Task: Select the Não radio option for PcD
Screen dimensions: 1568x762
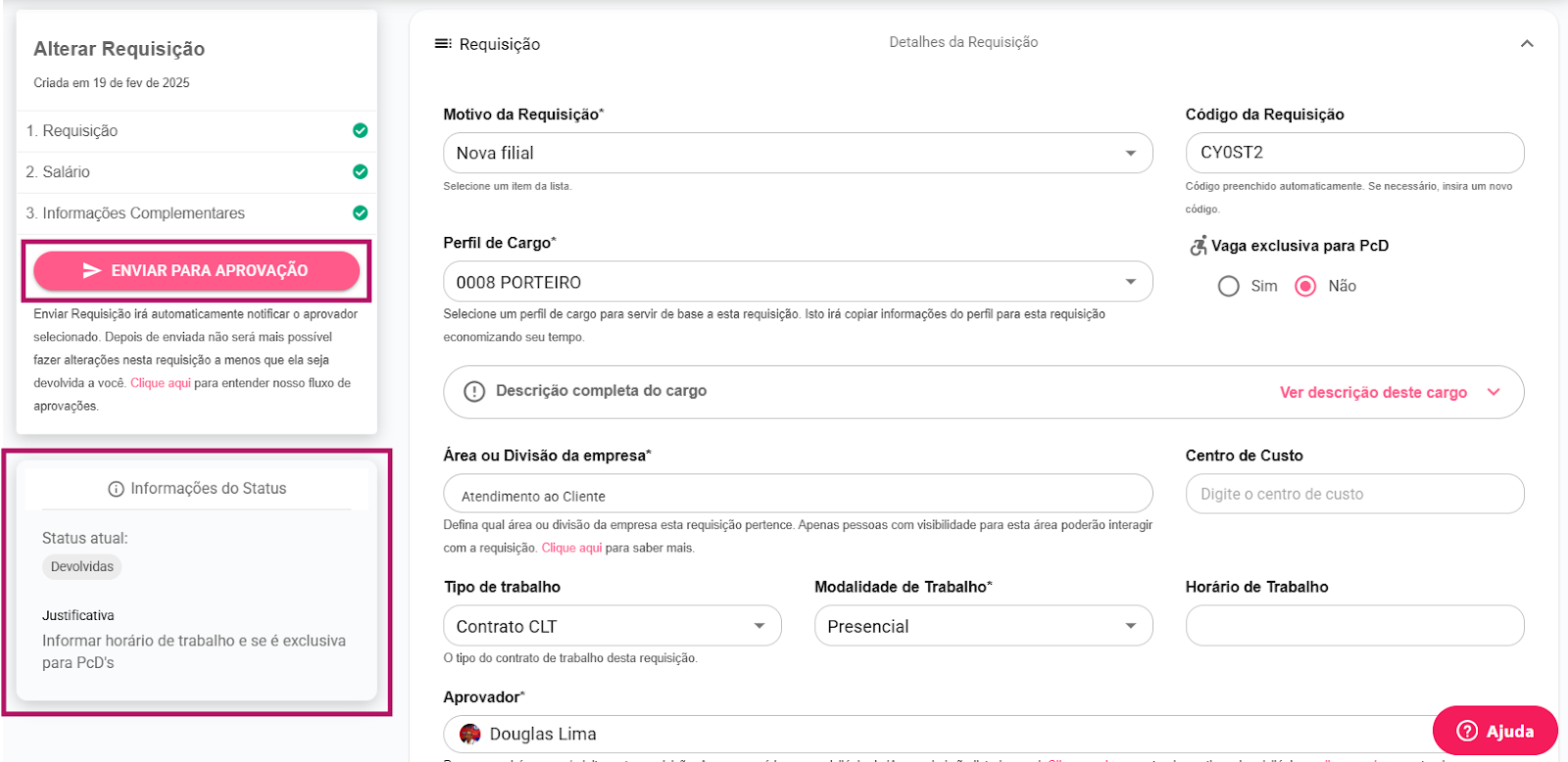Action: [x=1305, y=286]
